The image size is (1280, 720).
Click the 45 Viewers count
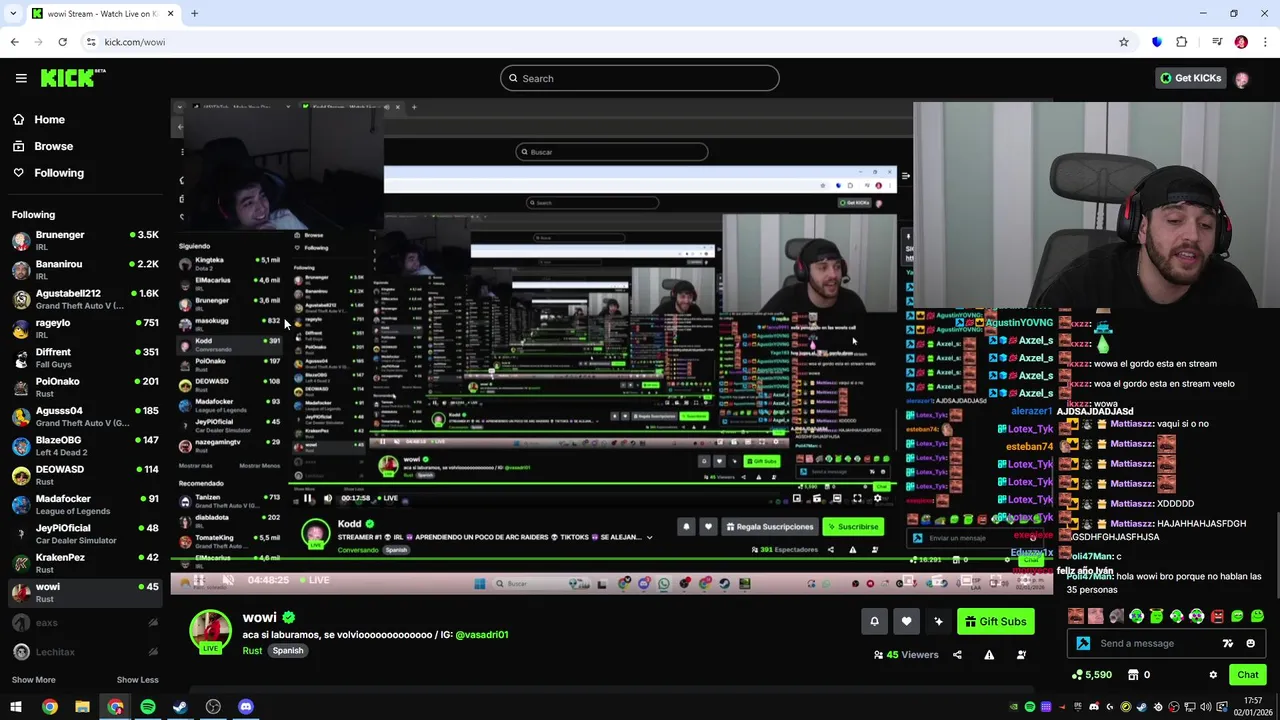click(906, 655)
